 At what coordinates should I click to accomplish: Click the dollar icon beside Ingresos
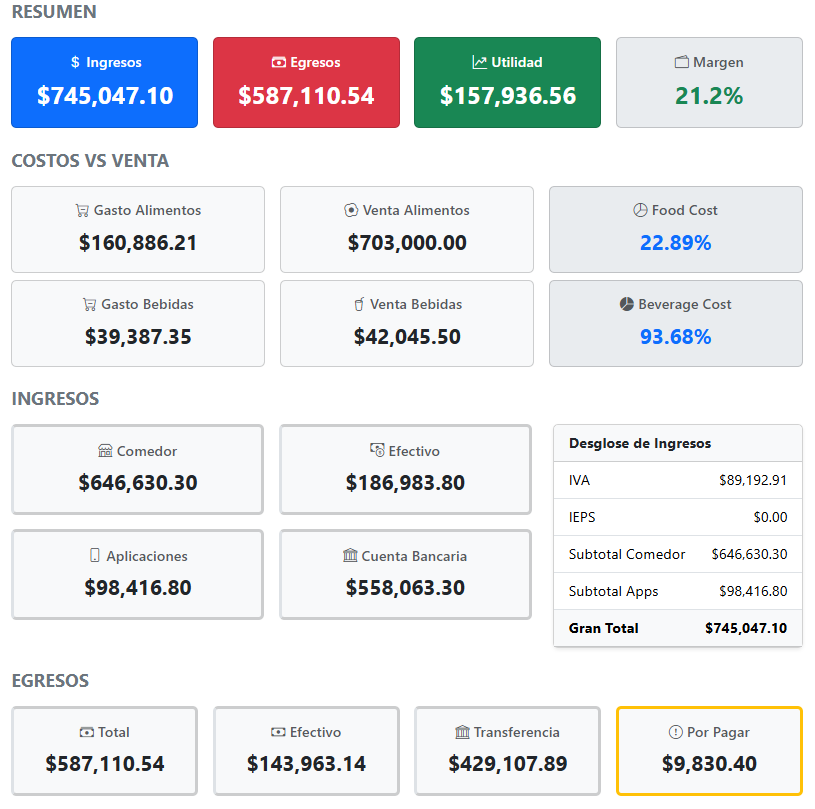[75, 62]
